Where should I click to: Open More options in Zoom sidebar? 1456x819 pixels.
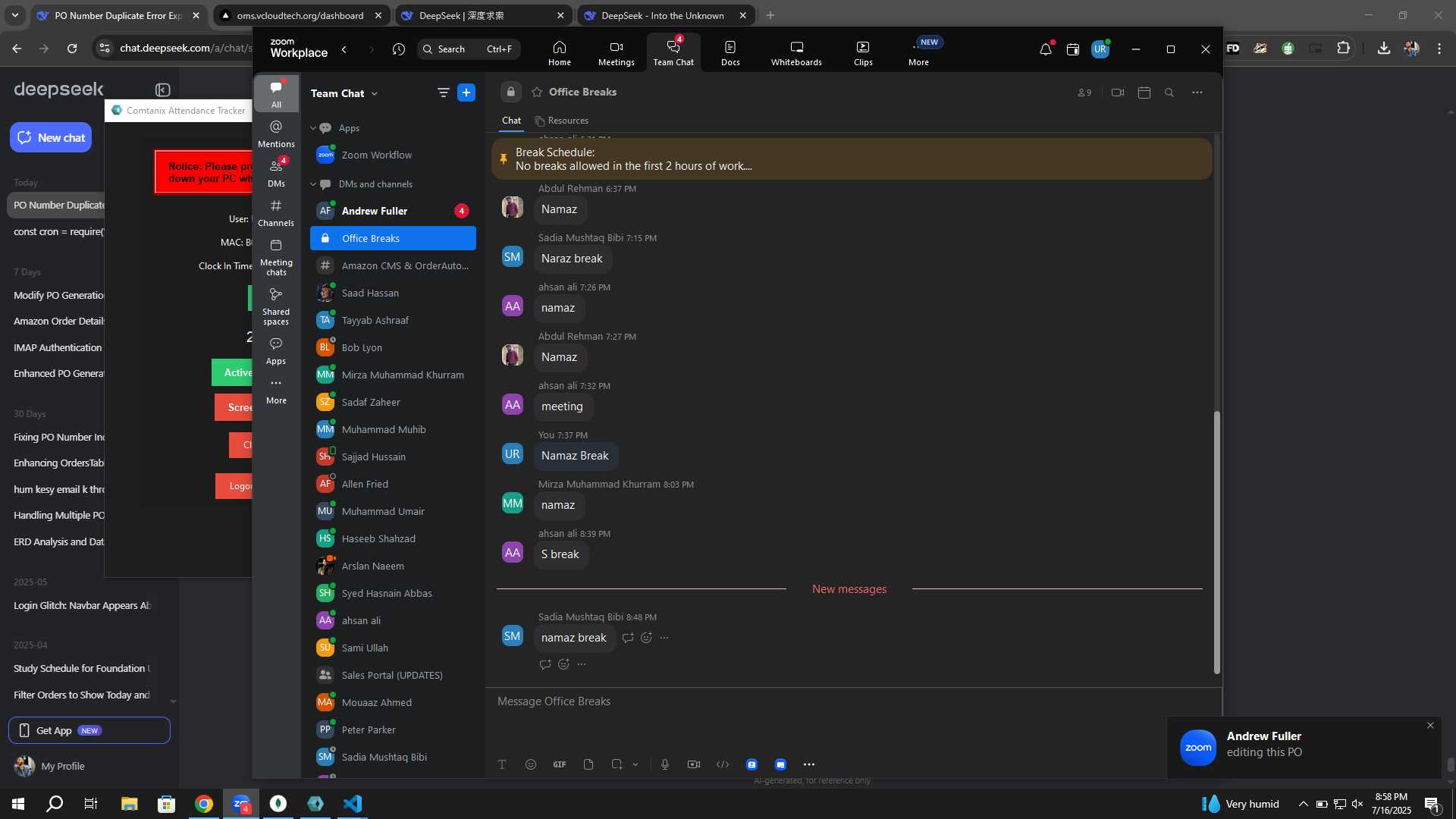click(x=276, y=391)
